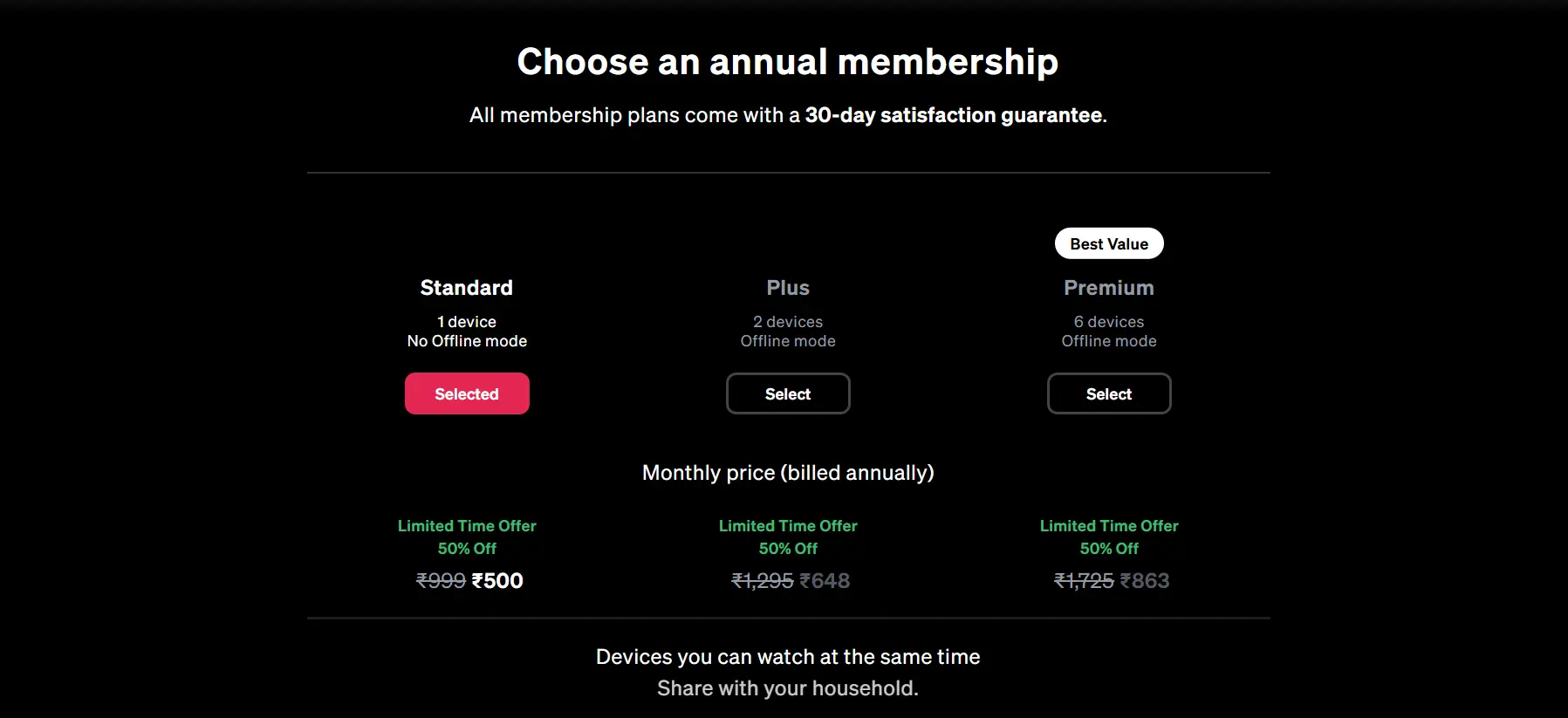The height and width of the screenshot is (718, 1568).
Task: Select the Plus membership plan
Action: coord(787,393)
